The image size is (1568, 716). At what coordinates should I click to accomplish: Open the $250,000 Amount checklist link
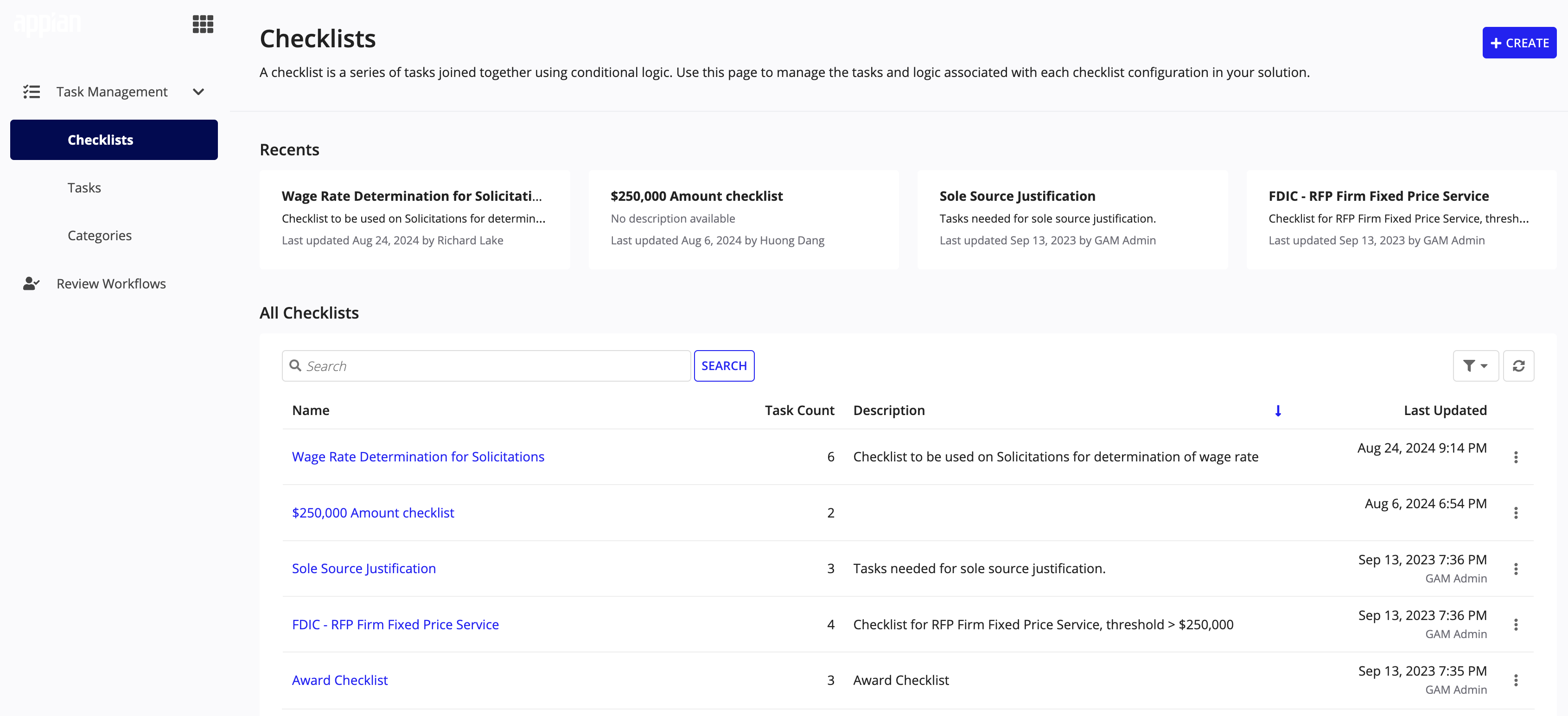coord(373,513)
